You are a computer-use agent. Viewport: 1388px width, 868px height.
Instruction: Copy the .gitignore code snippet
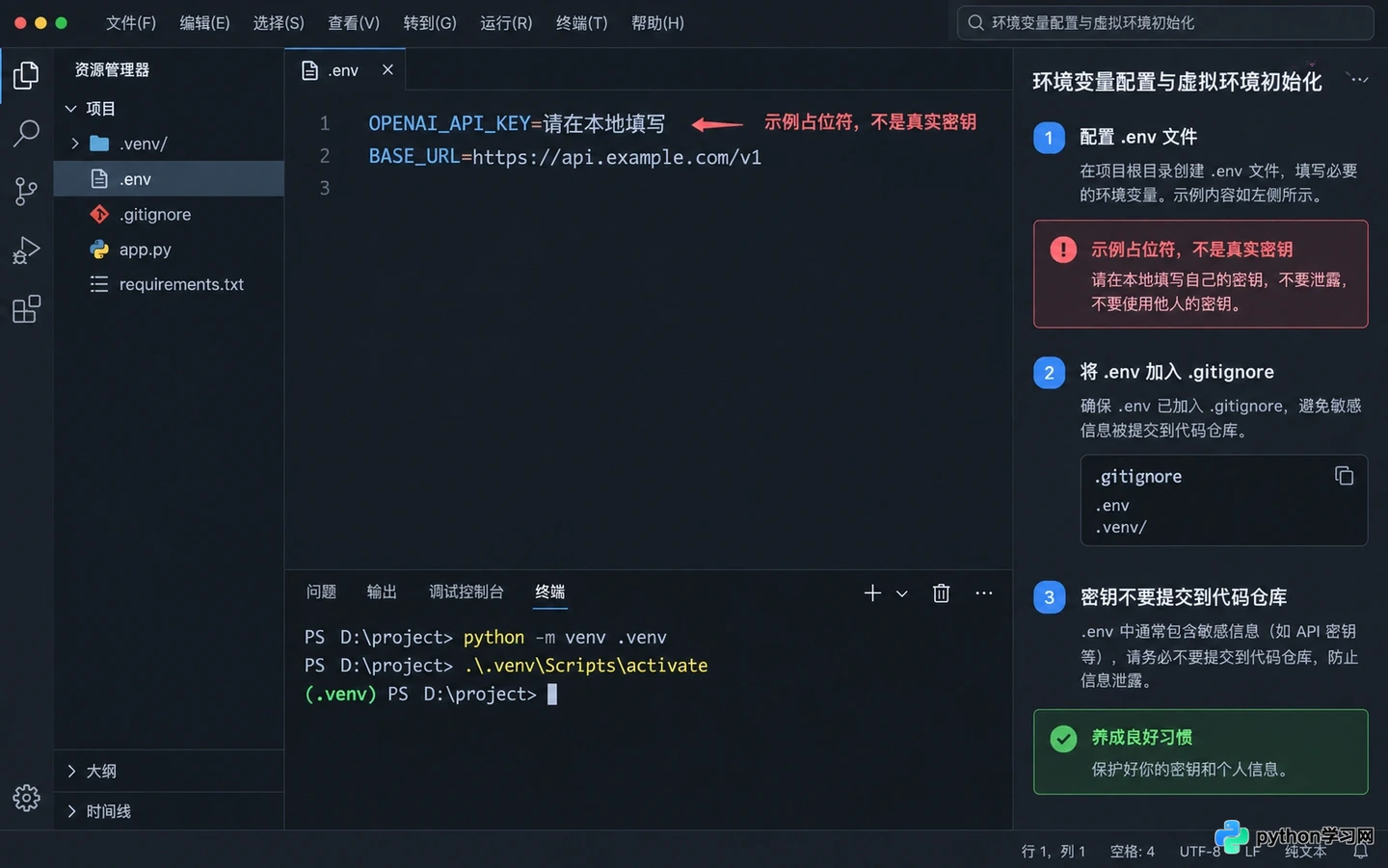[x=1344, y=476]
